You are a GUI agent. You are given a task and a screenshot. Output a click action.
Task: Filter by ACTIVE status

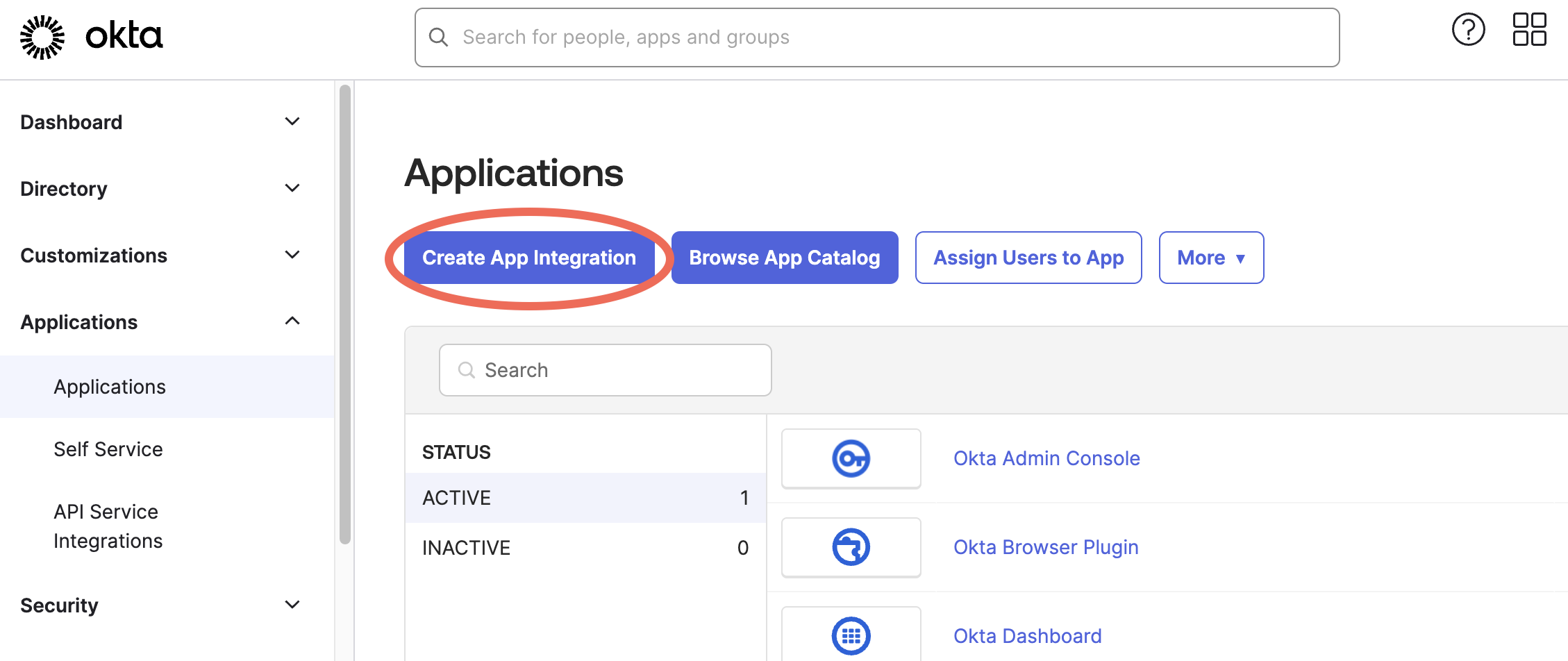point(585,498)
